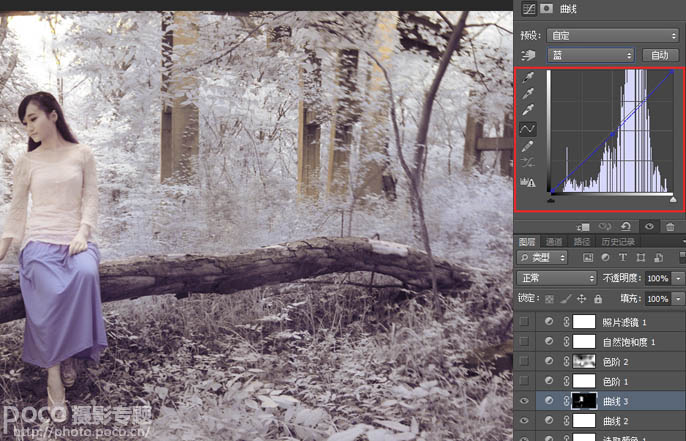Click the top-right endpoint of the curve

tap(673, 71)
